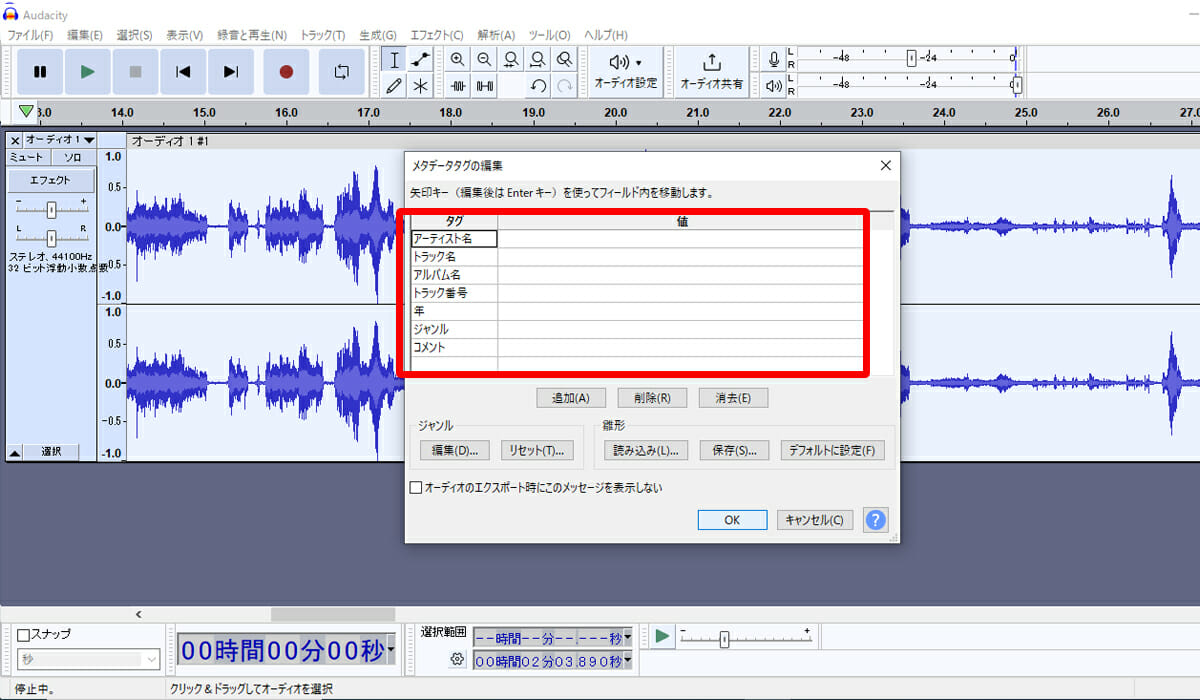Image resolution: width=1200 pixels, height=700 pixels.
Task: Click the Zoom In magnifier icon
Action: pyautogui.click(x=457, y=60)
